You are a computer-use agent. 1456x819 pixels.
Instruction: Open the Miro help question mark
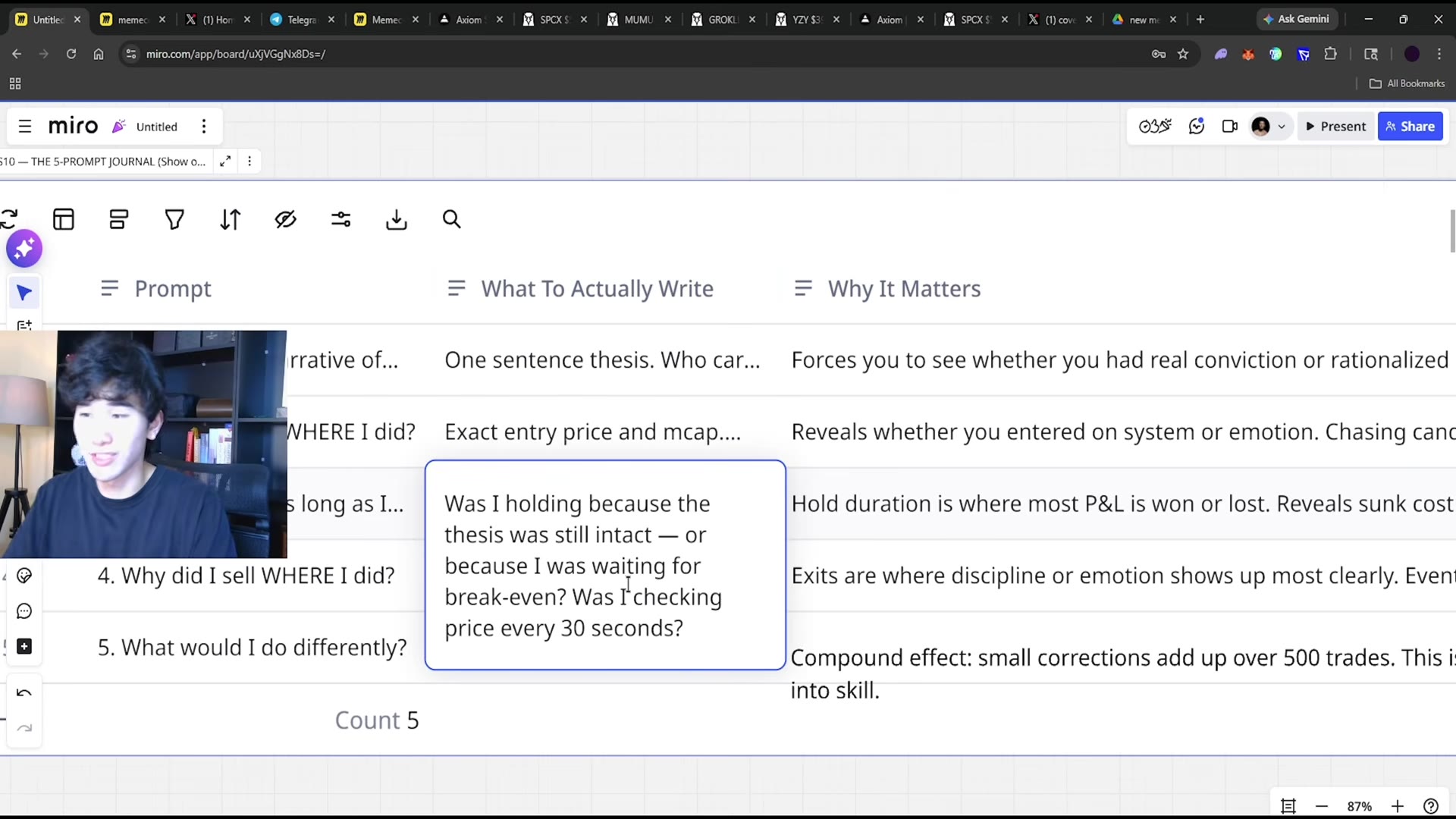[x=1431, y=806]
